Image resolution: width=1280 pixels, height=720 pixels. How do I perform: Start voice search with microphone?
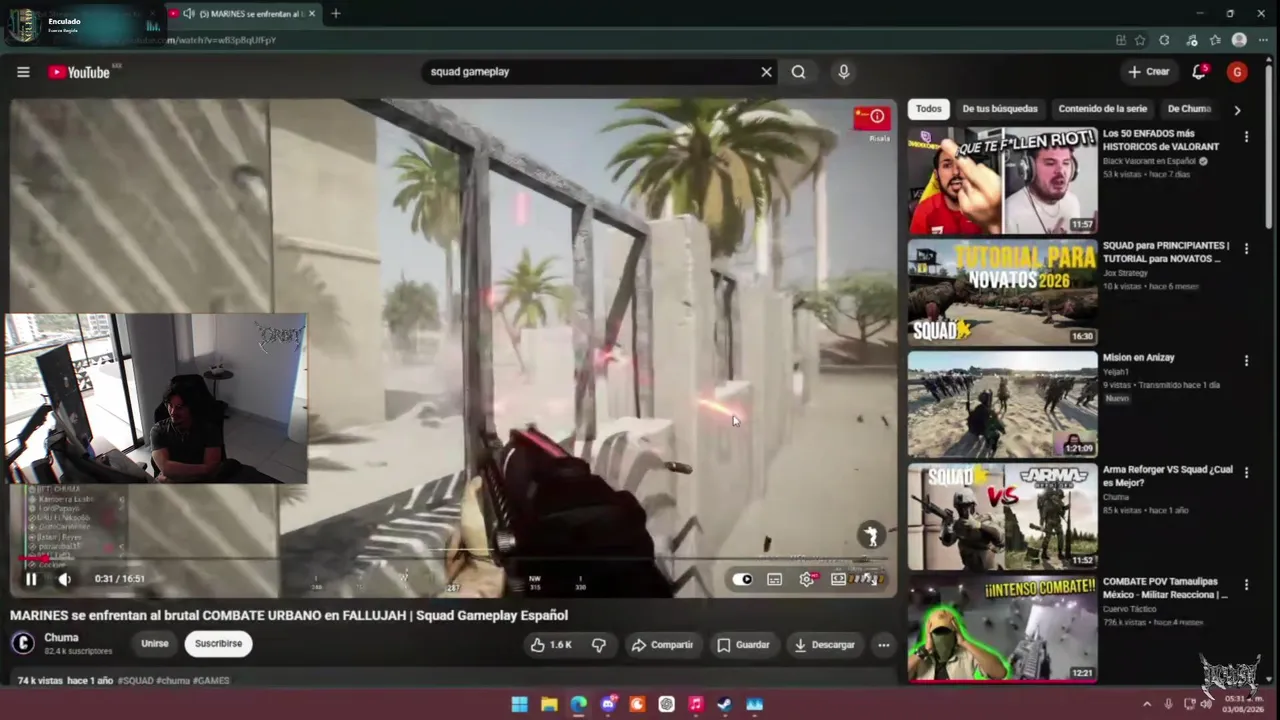coord(844,72)
